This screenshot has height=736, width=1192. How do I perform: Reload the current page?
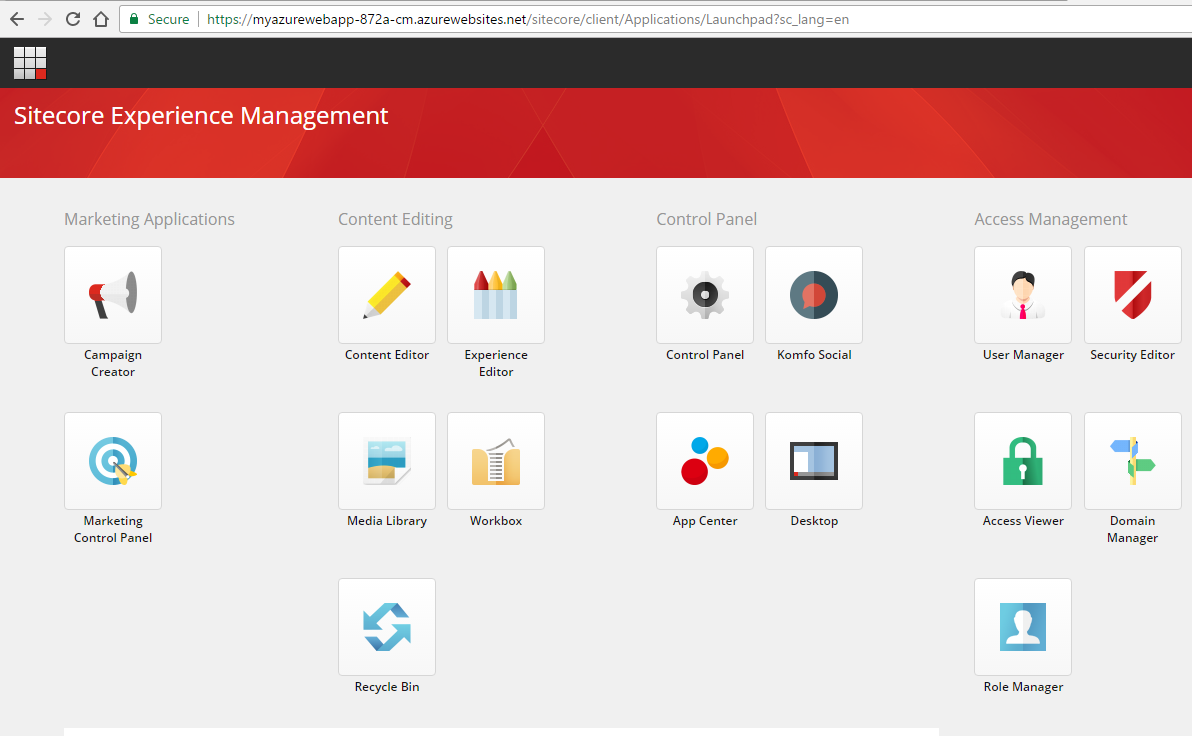point(73,19)
